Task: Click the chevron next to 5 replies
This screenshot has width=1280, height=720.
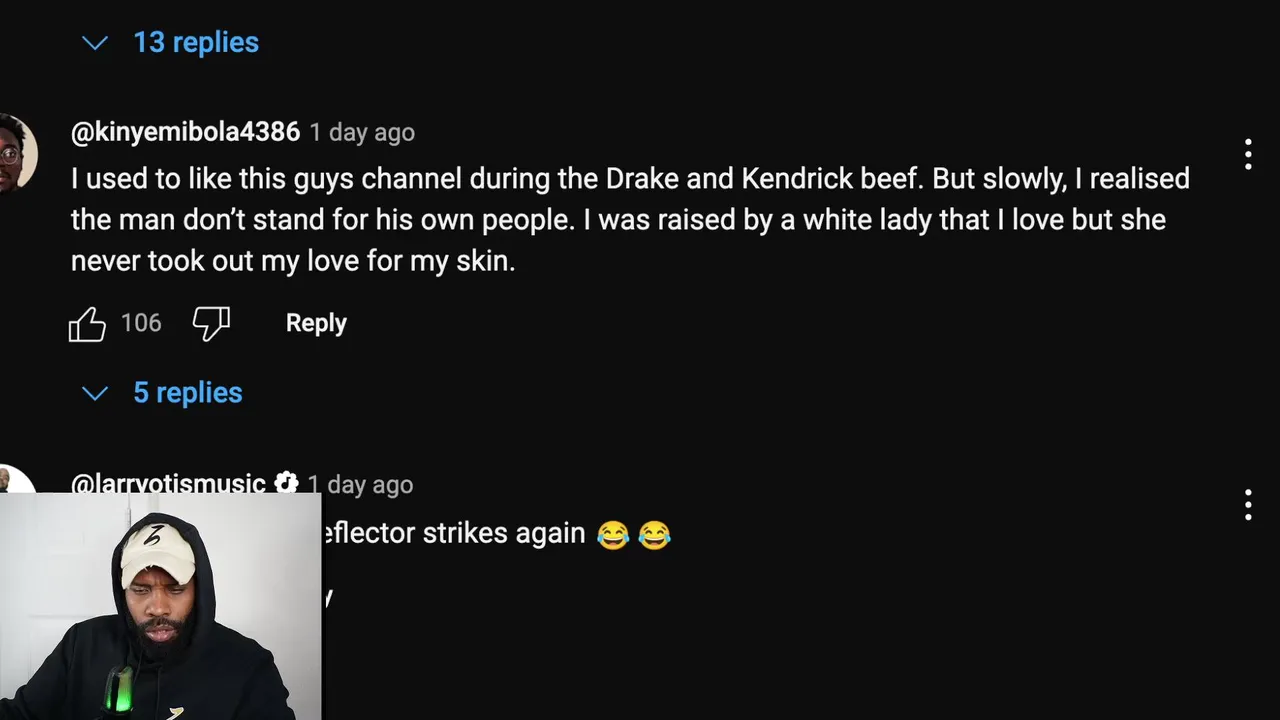Action: (95, 394)
